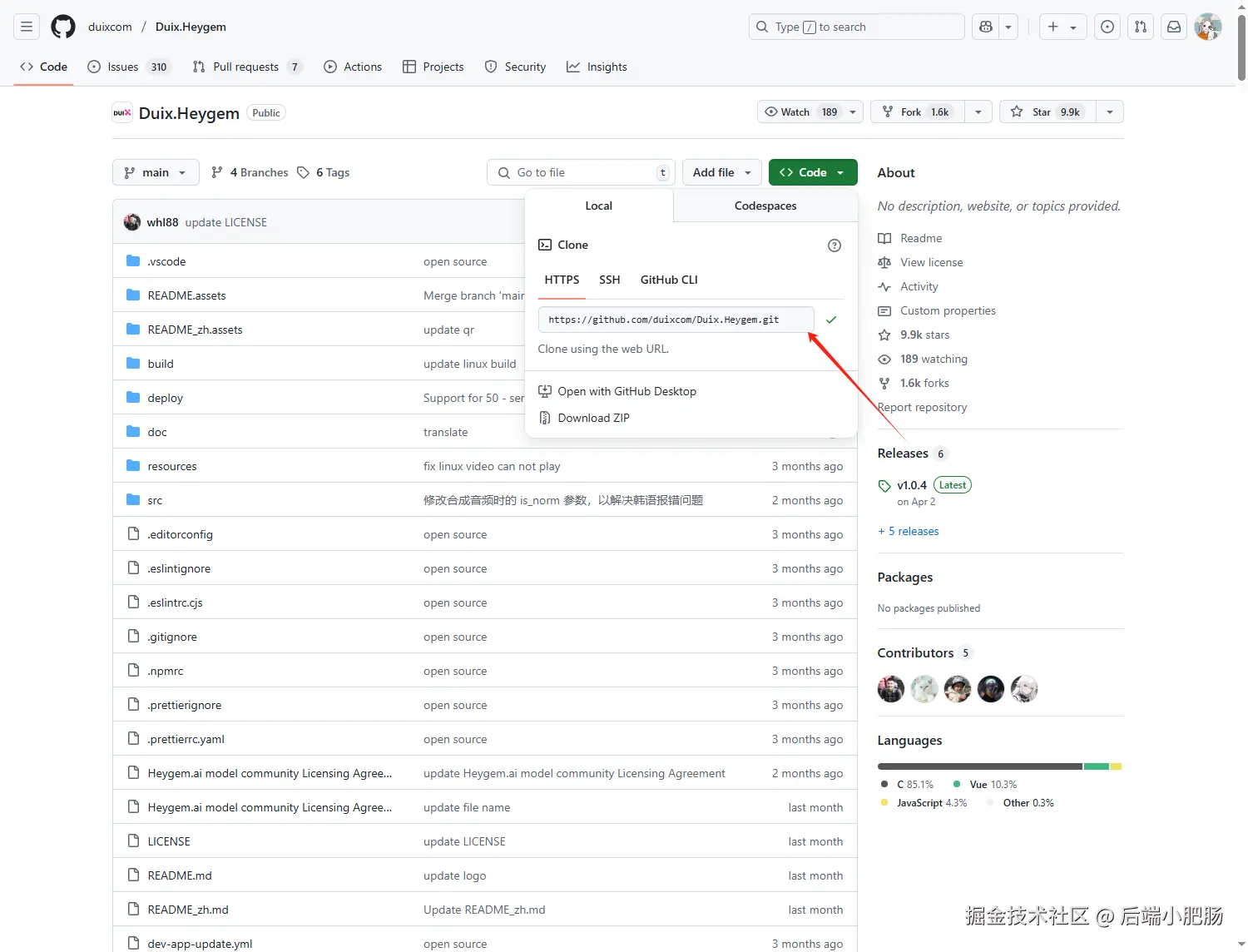Image resolution: width=1248 pixels, height=952 pixels.
Task: Open the src folder icon
Action: pos(133,500)
